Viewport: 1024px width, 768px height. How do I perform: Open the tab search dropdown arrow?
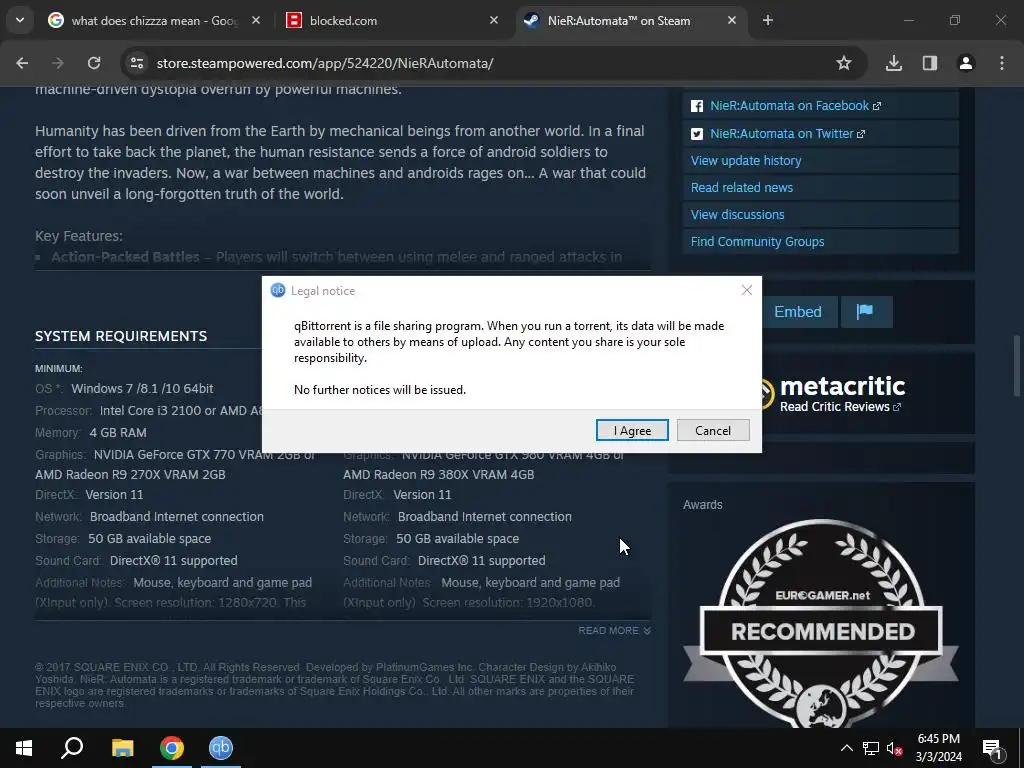point(20,20)
